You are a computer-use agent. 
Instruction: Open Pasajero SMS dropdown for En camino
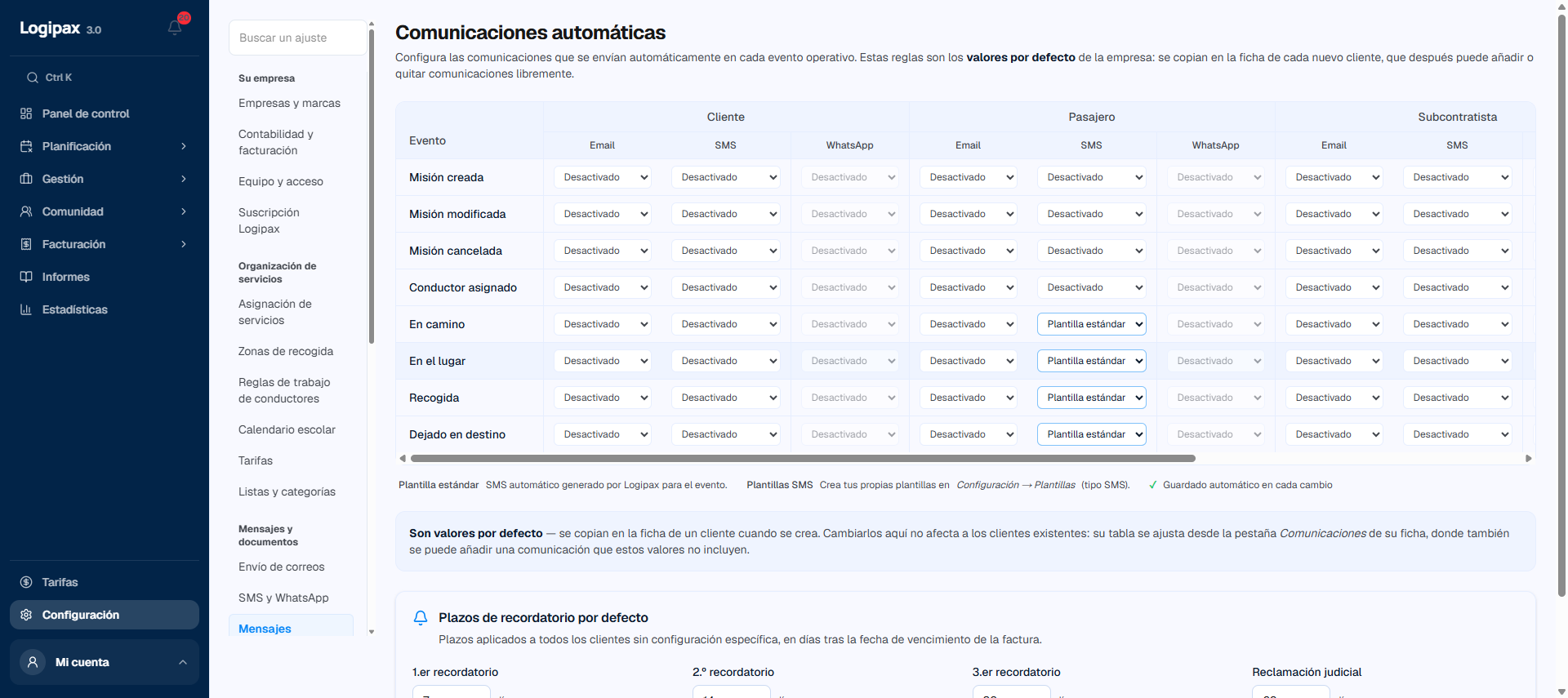(x=1092, y=324)
